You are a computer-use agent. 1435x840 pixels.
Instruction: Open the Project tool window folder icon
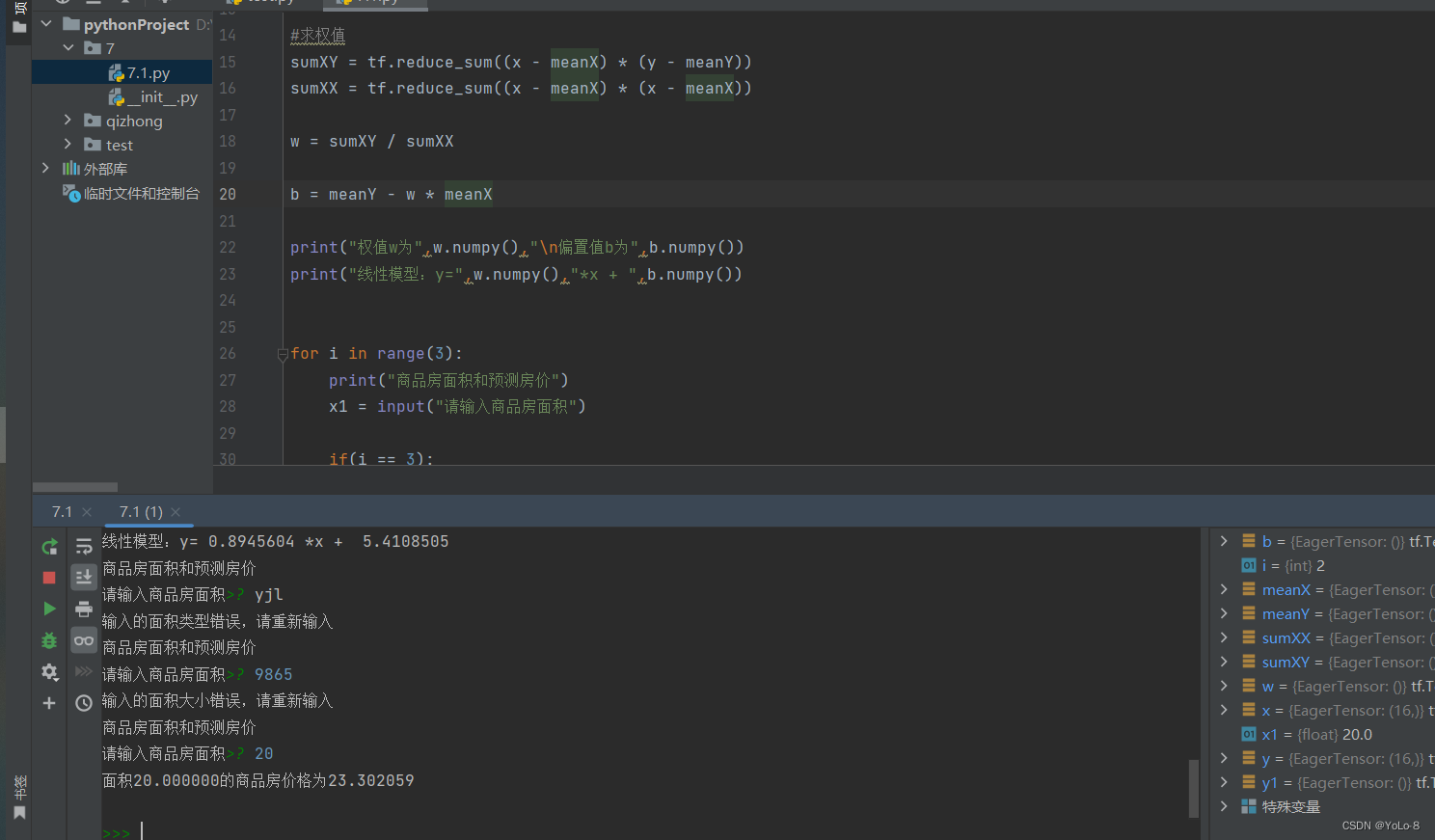coord(19,27)
